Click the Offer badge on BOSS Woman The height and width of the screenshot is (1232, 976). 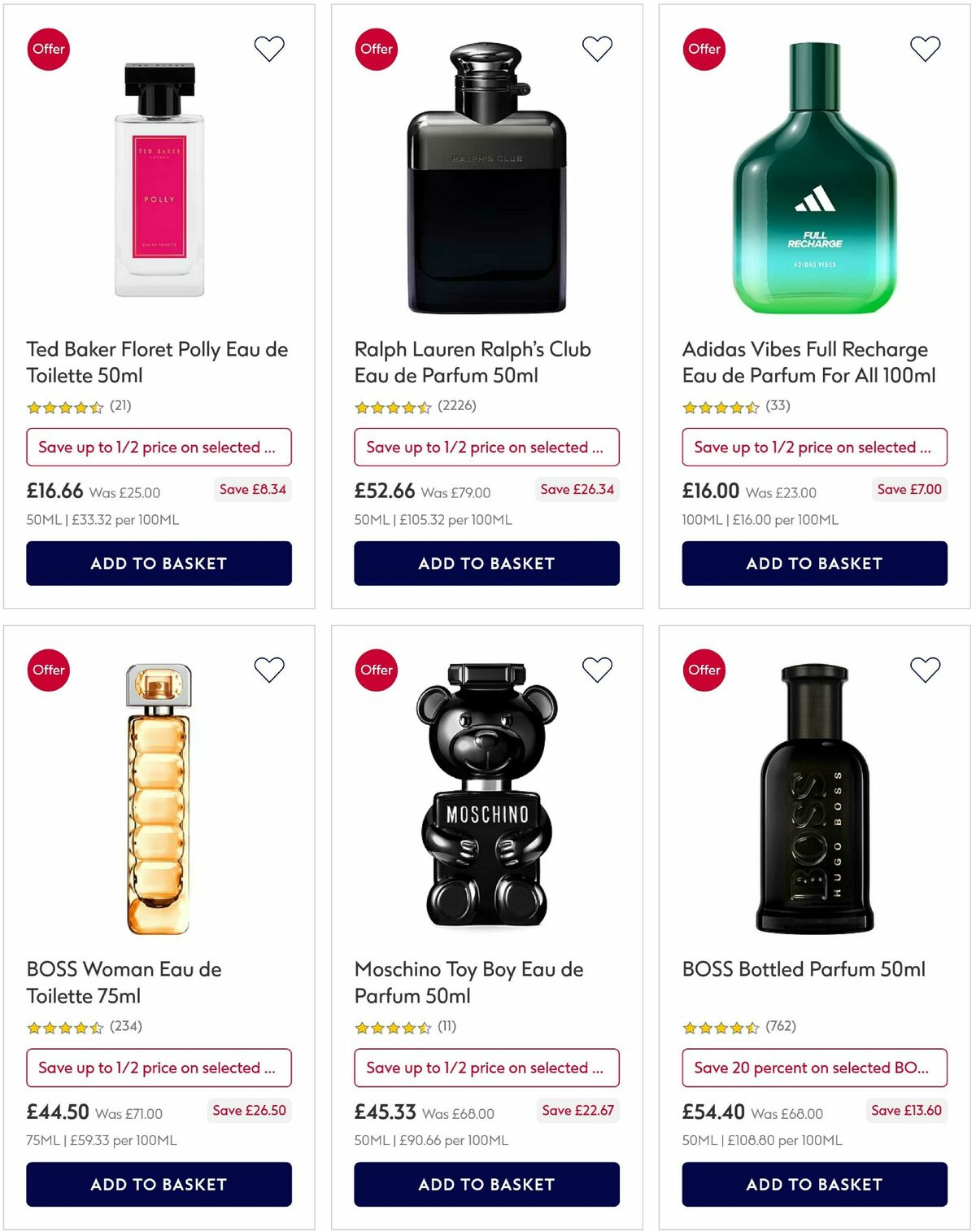pos(49,670)
